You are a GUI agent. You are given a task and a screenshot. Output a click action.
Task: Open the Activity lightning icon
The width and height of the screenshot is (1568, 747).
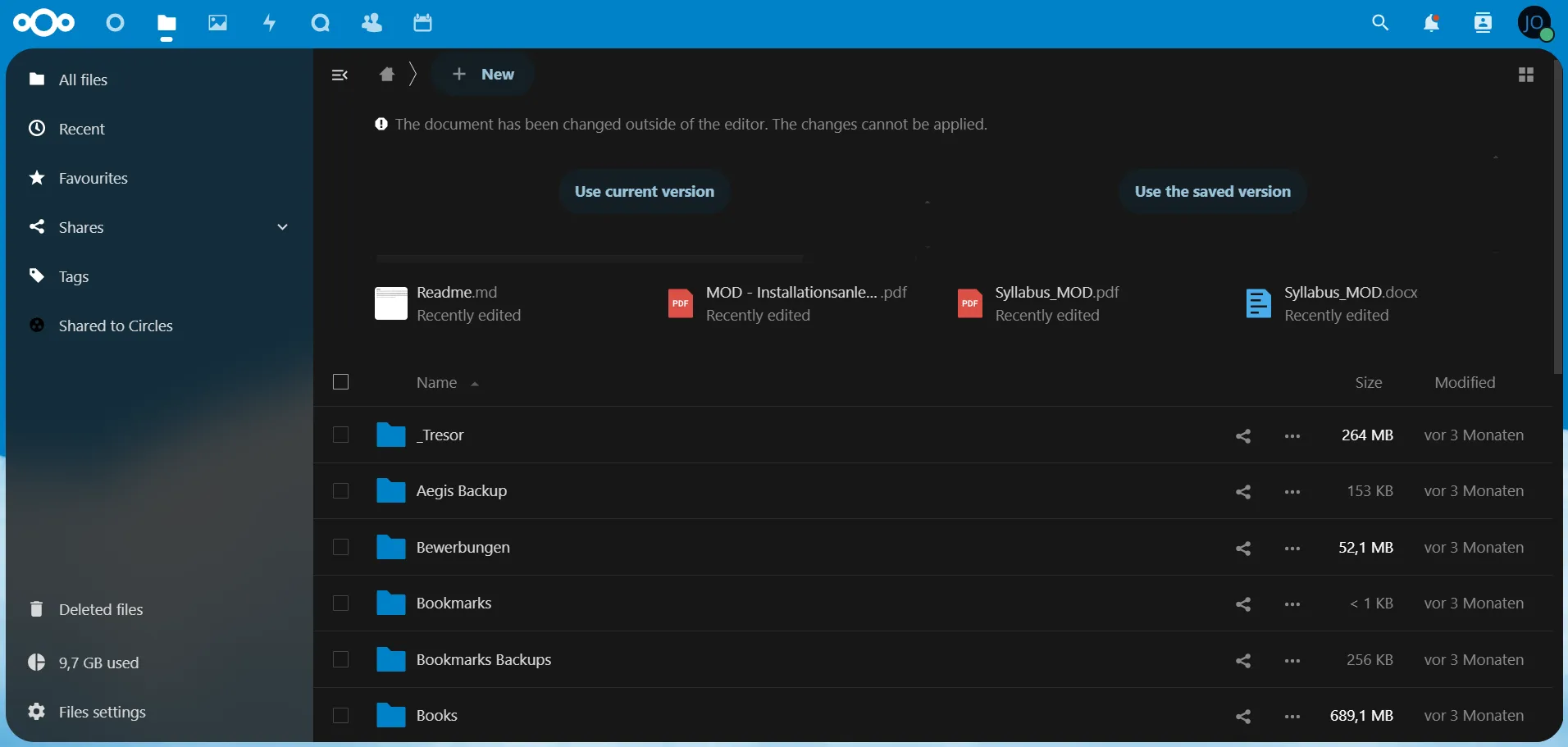pyautogui.click(x=270, y=23)
